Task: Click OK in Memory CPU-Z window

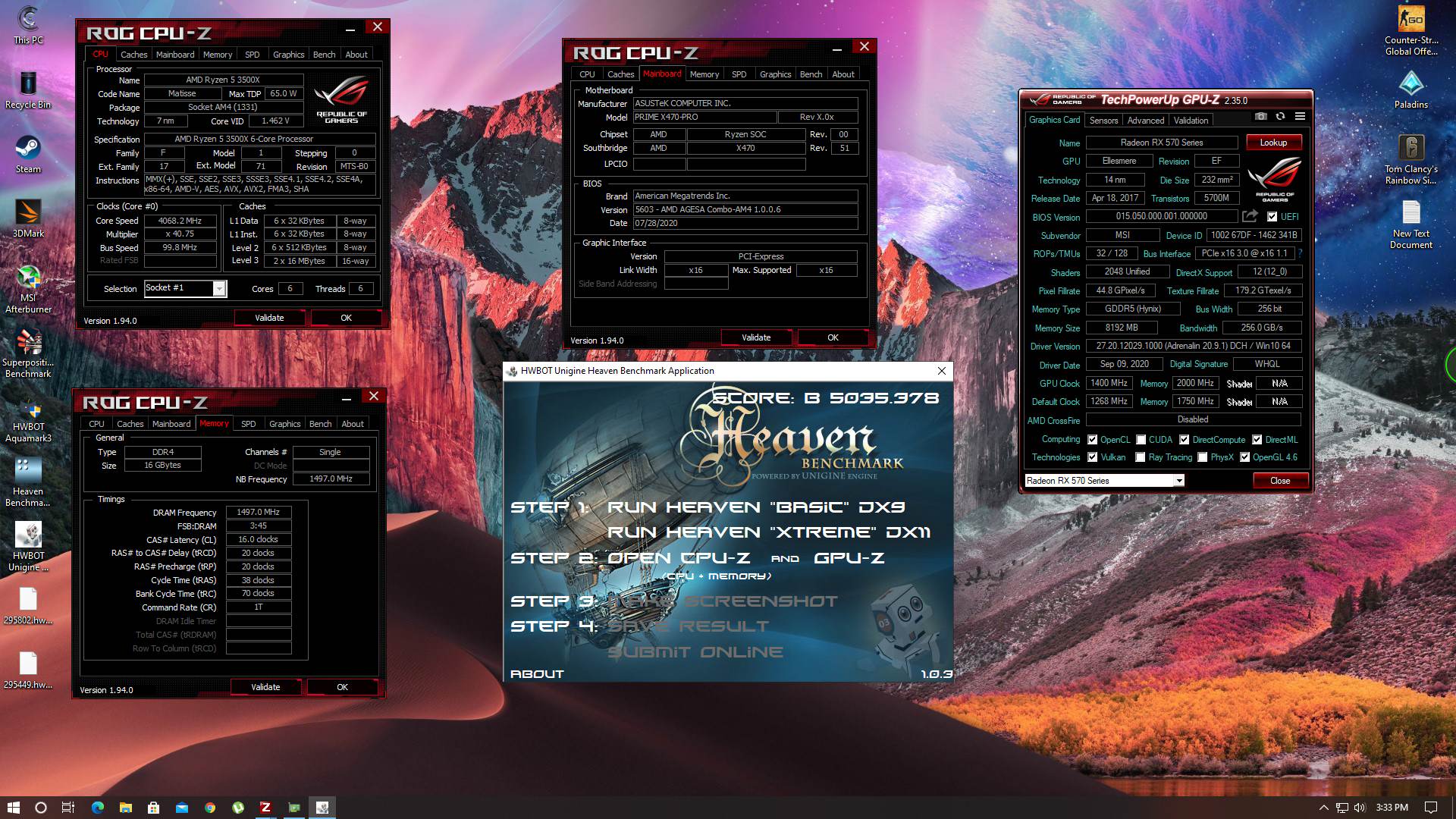Action: tap(342, 688)
